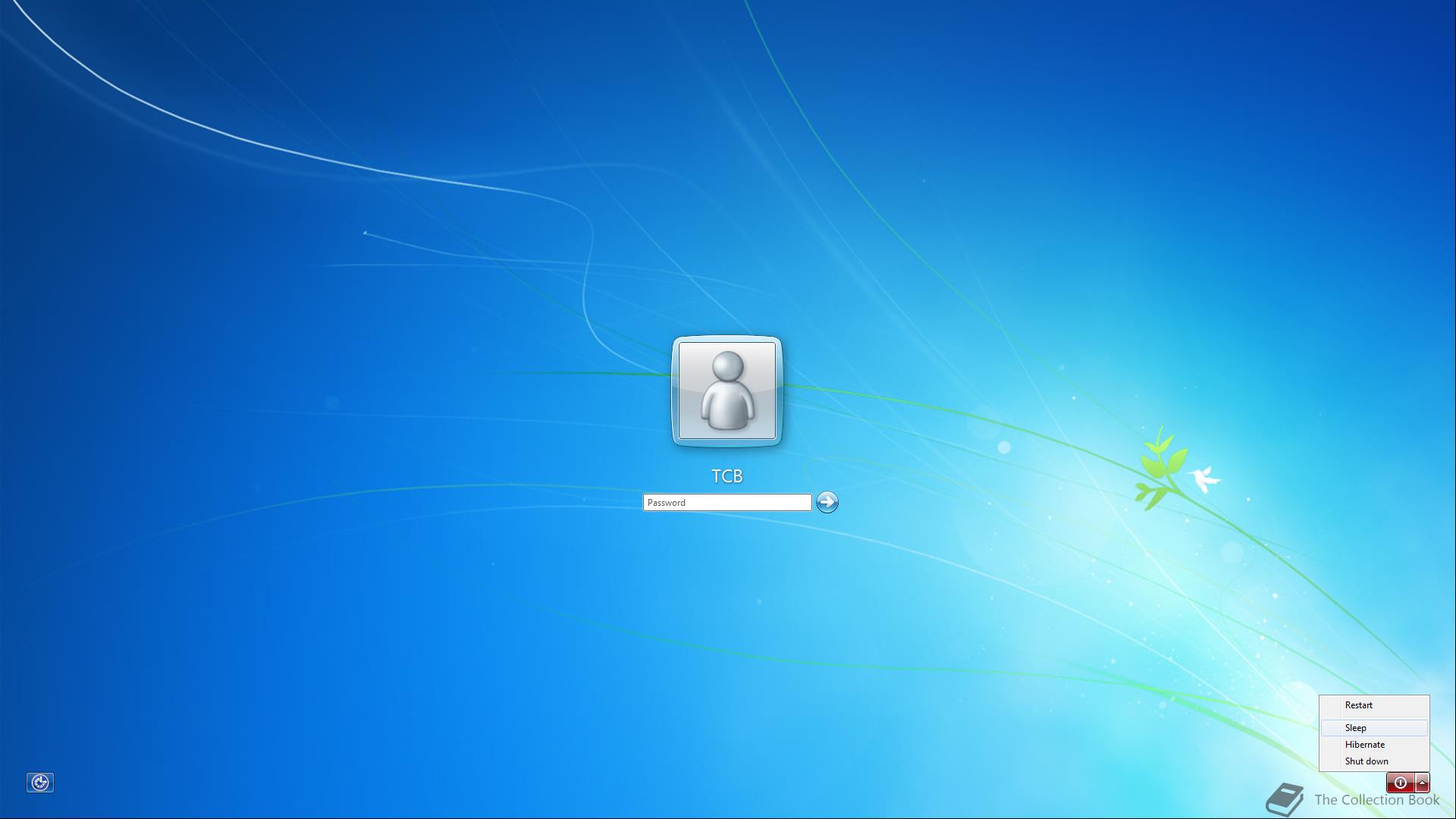Pick Hibernate from the power menu
This screenshot has width=1456, height=819.
point(1374,745)
